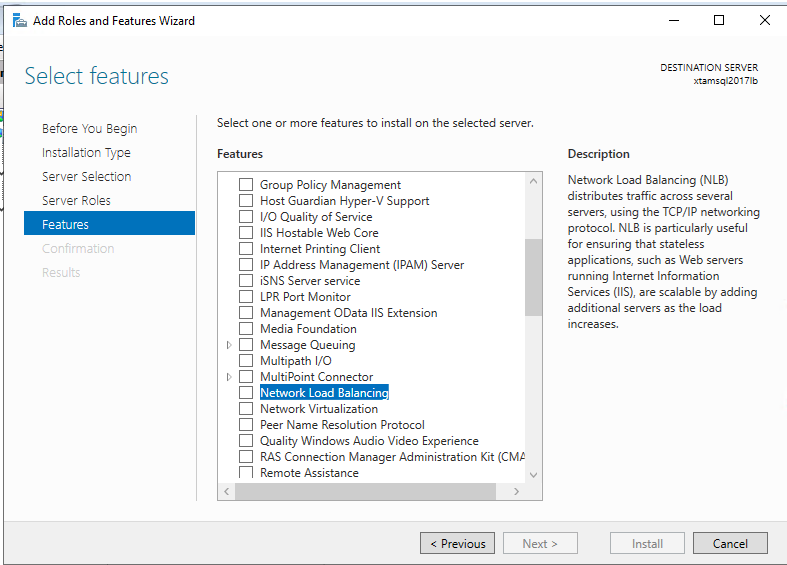
Task: Click the wizard icon in title bar
Action: point(19,20)
